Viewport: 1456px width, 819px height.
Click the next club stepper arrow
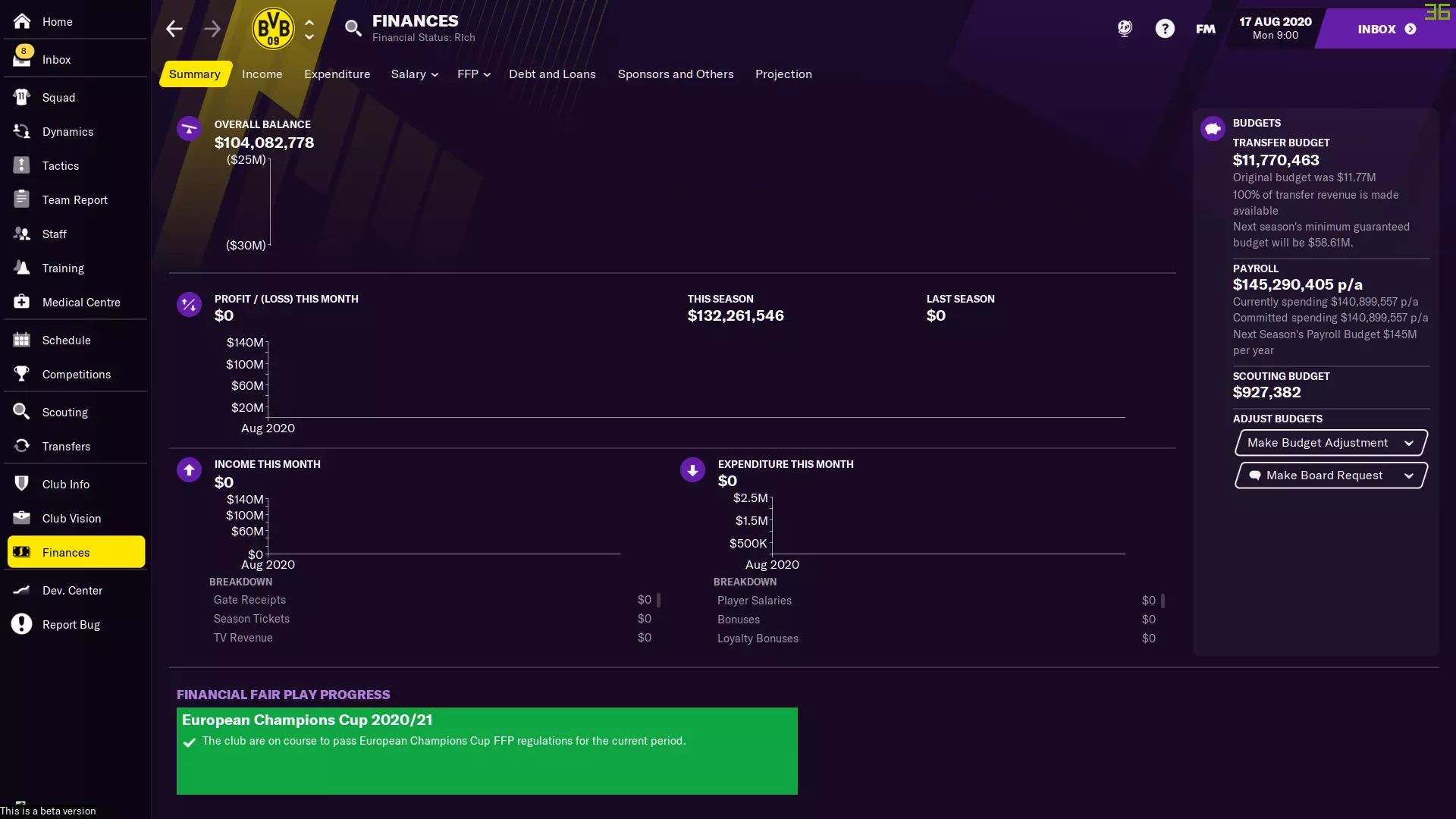point(309,36)
